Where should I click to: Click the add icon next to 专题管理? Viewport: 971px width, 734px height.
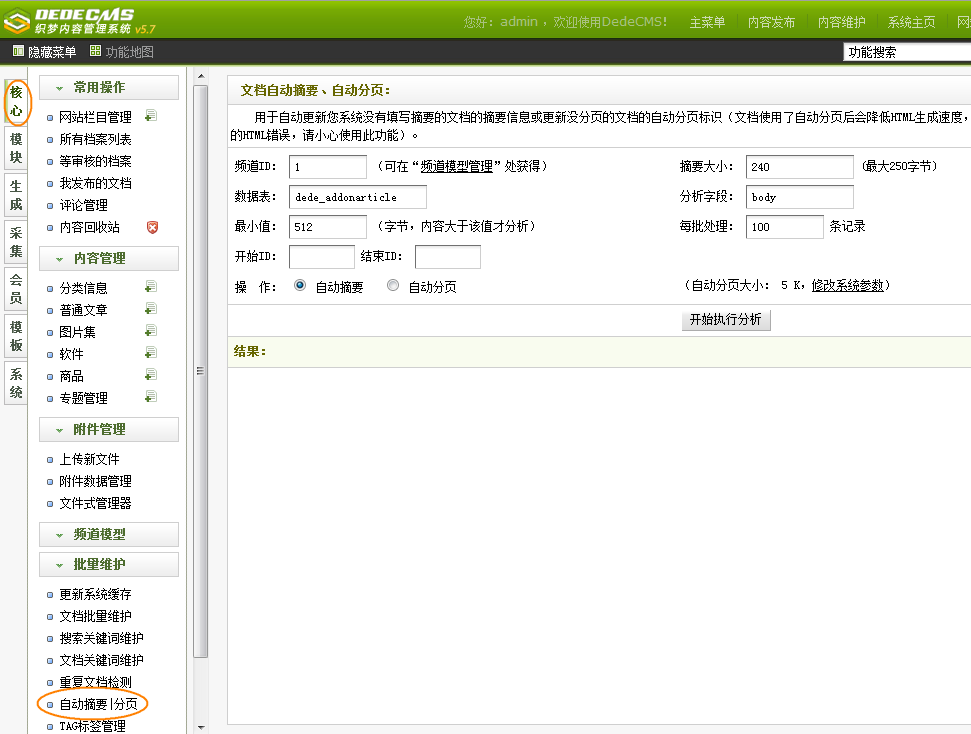coord(151,398)
